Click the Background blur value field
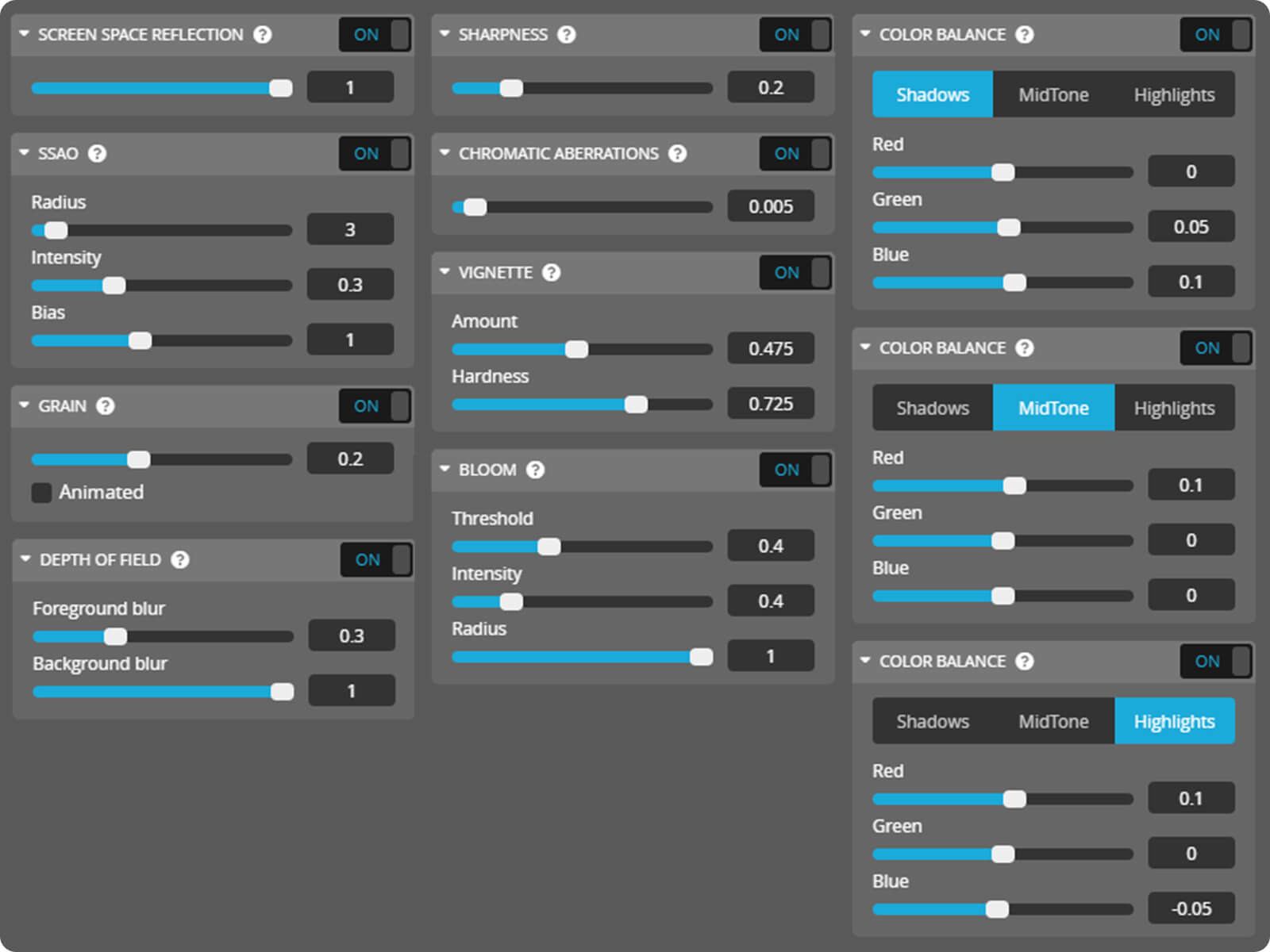Screen dimensions: 1270x952 (x=351, y=691)
